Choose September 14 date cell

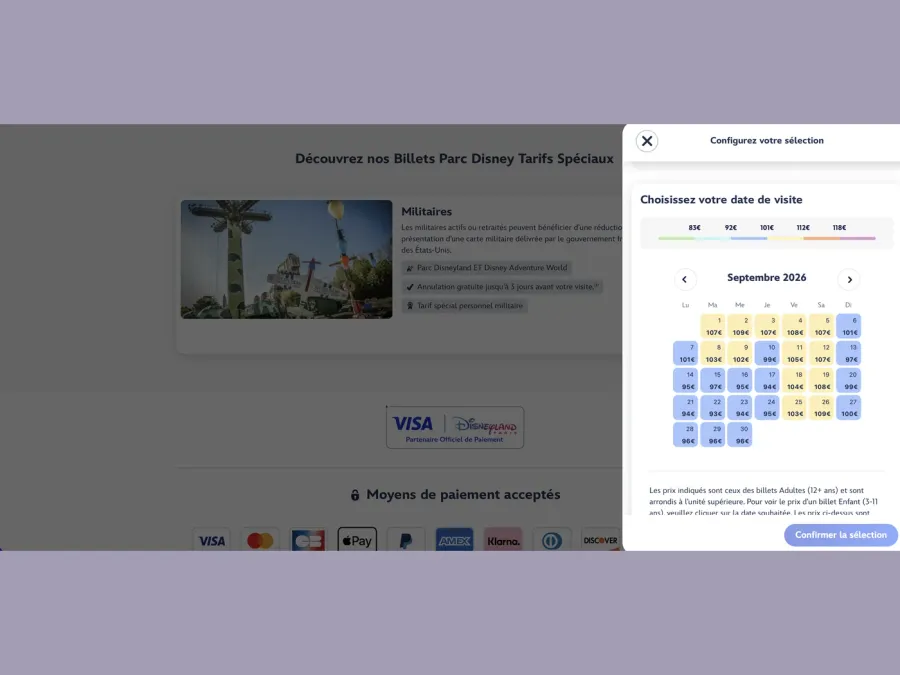click(685, 381)
